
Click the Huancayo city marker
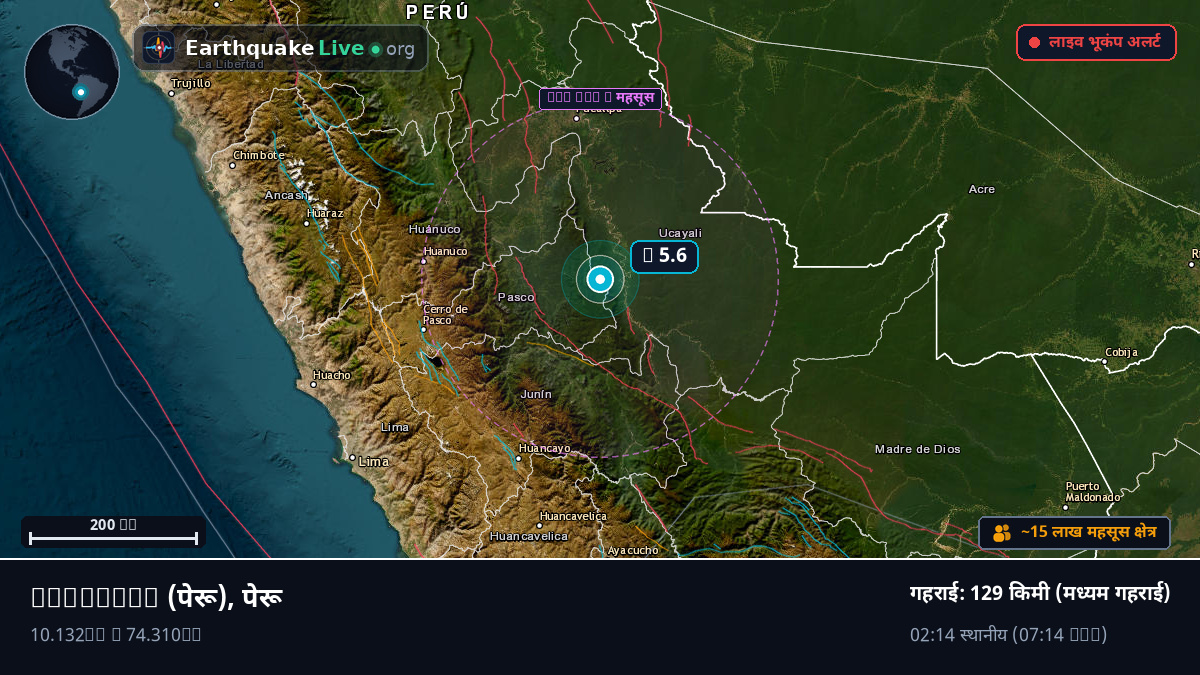coord(519,459)
